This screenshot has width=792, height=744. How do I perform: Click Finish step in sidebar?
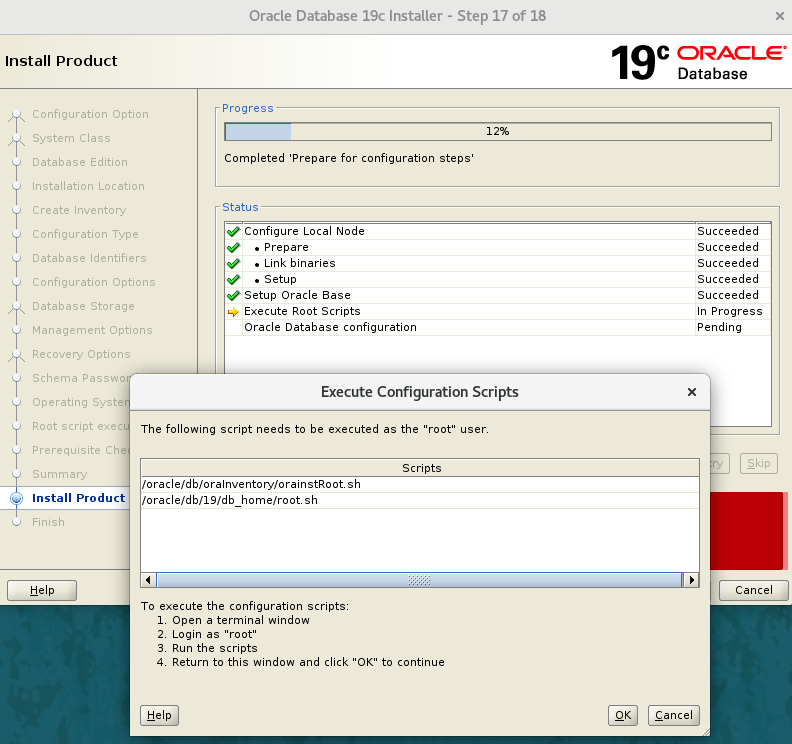[48, 522]
